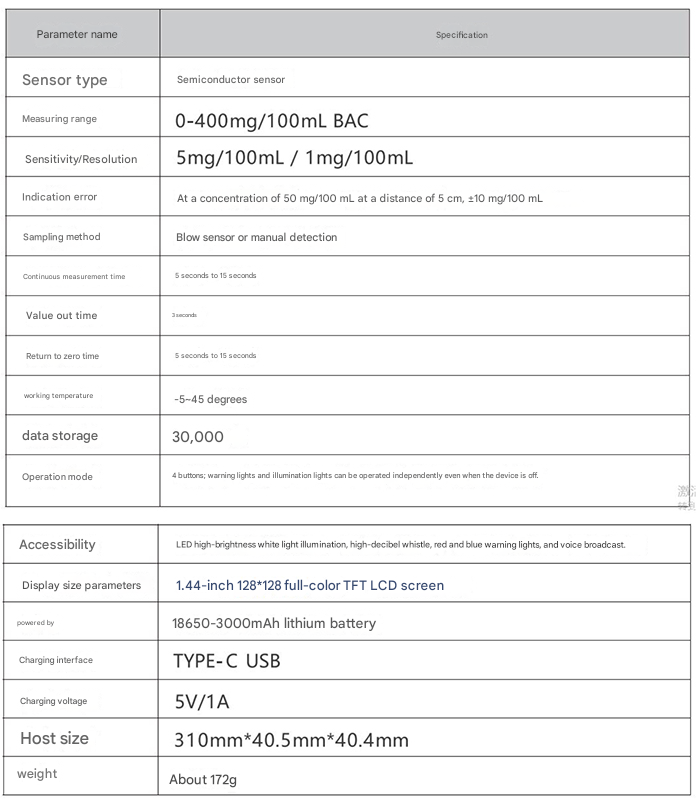The height and width of the screenshot is (807, 700).
Task: Select the 'Sensor type' row label
Action: 64,80
